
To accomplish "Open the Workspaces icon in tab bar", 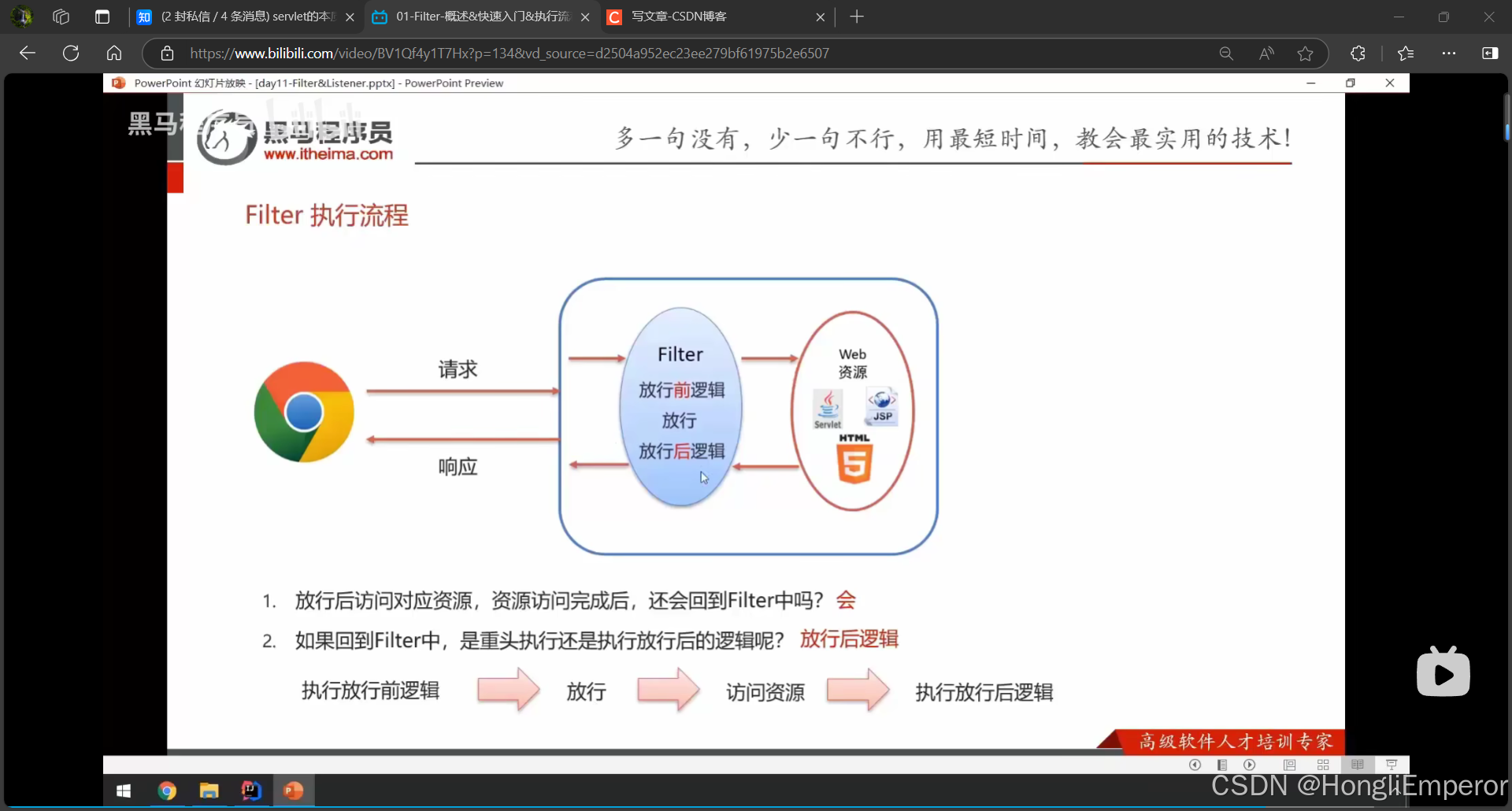I will pyautogui.click(x=61, y=17).
